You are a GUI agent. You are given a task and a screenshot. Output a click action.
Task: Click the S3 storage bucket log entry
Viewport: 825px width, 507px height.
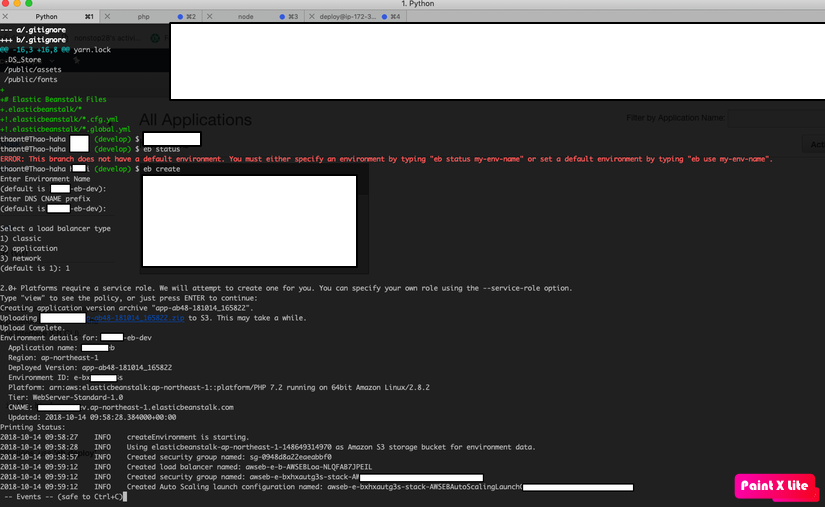point(268,447)
